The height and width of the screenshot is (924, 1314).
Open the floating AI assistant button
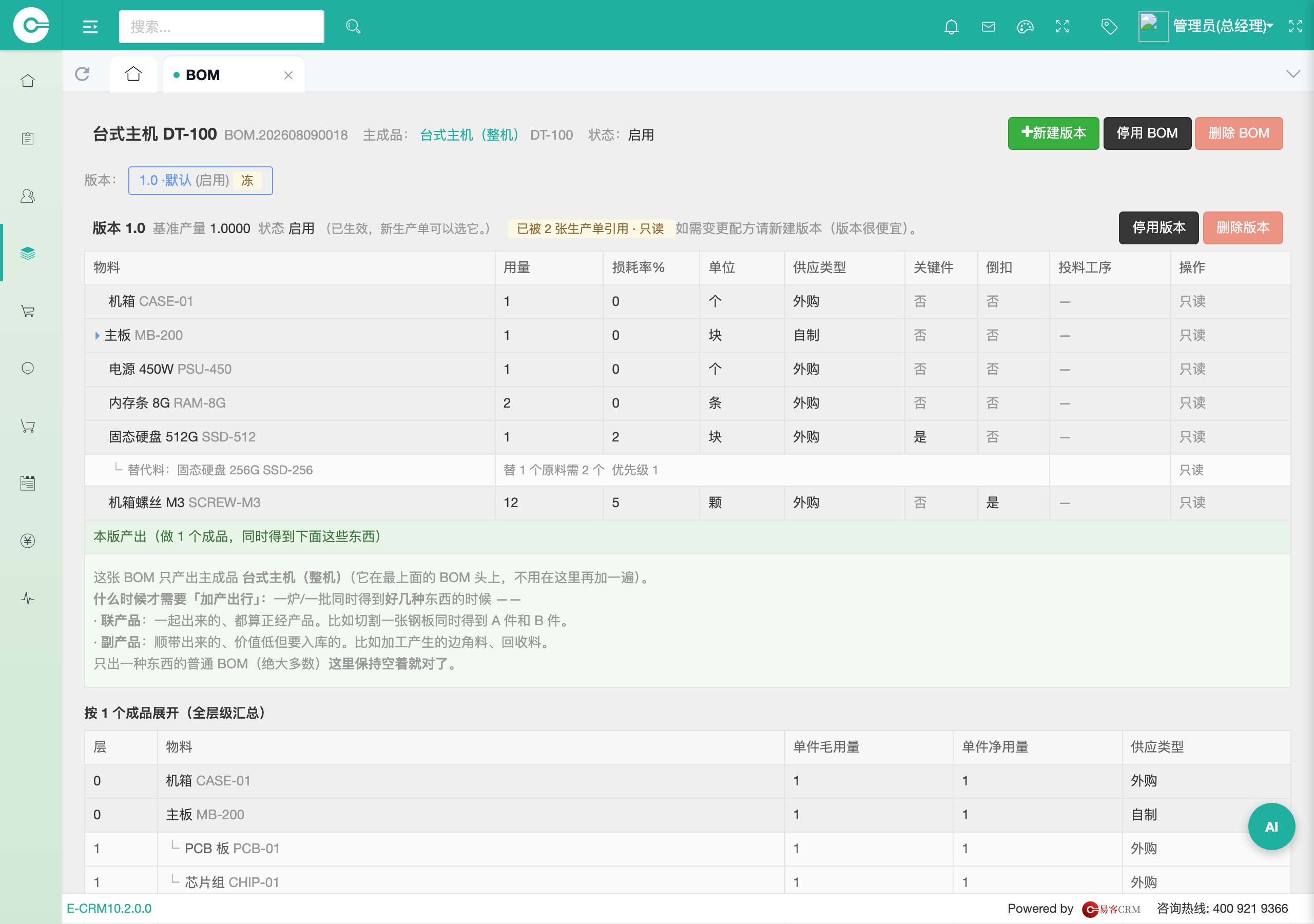click(x=1271, y=826)
